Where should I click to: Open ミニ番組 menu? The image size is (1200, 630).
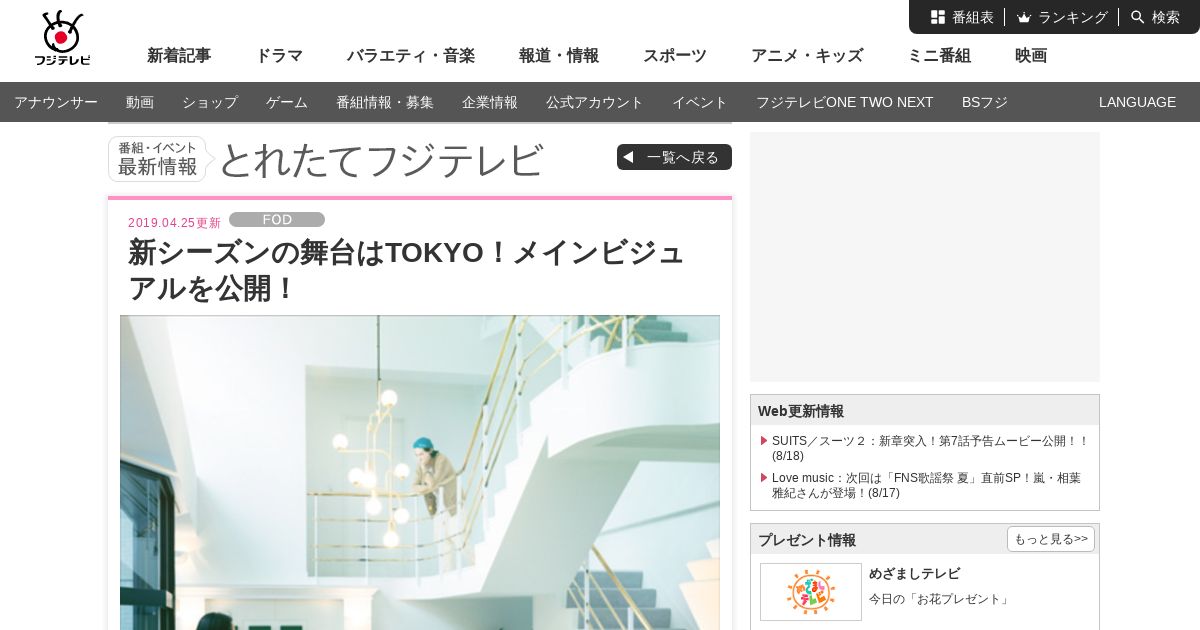point(939,56)
